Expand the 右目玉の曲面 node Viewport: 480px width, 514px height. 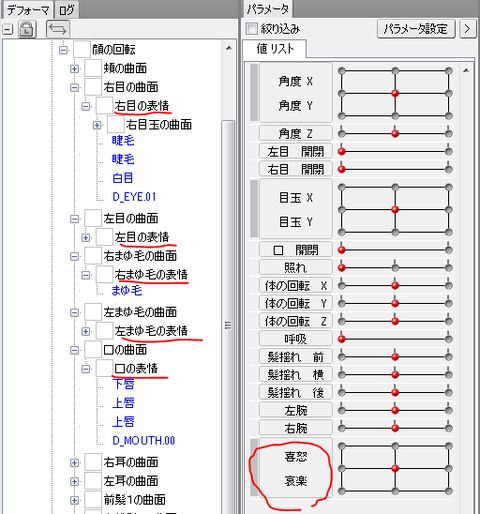(97, 125)
